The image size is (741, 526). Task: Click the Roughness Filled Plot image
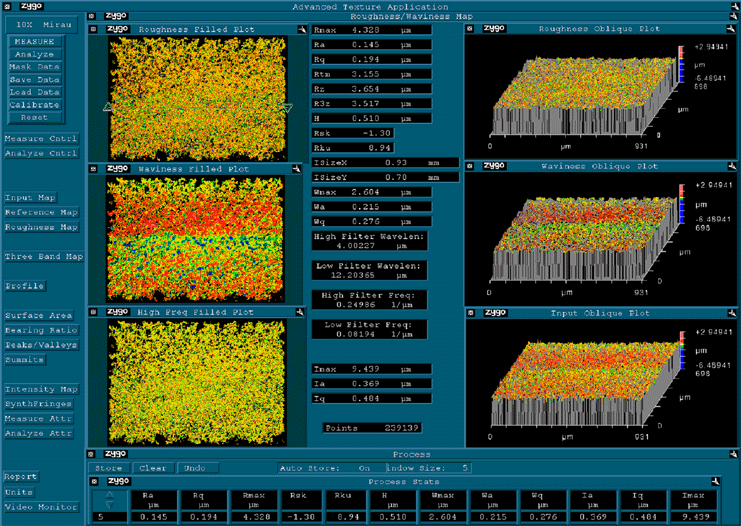(x=198, y=98)
